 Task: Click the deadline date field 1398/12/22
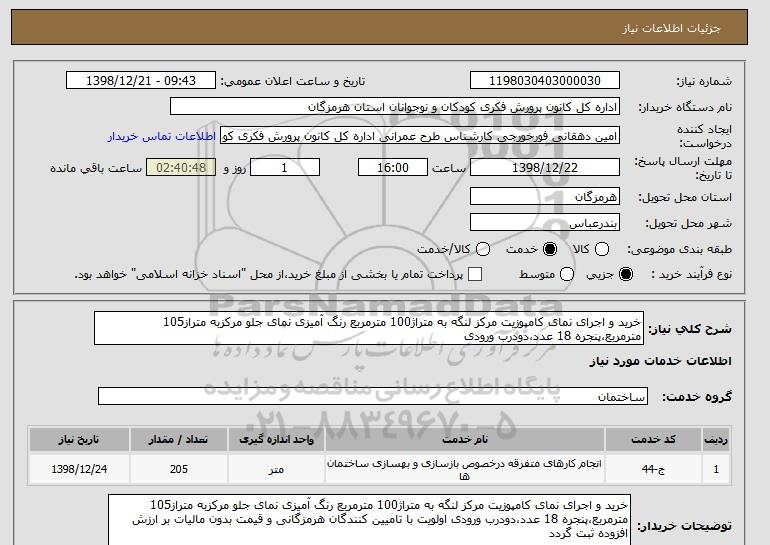(545, 167)
